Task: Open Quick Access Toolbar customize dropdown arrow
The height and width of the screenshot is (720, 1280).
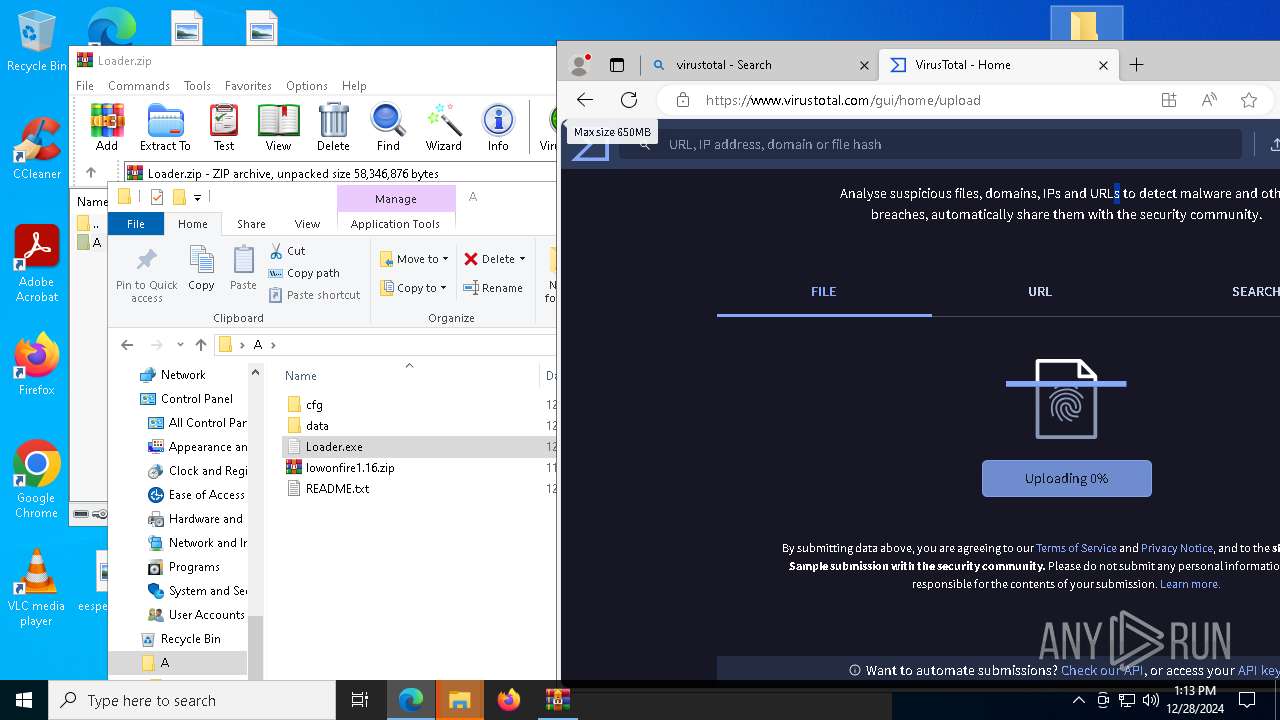Action: click(x=198, y=197)
